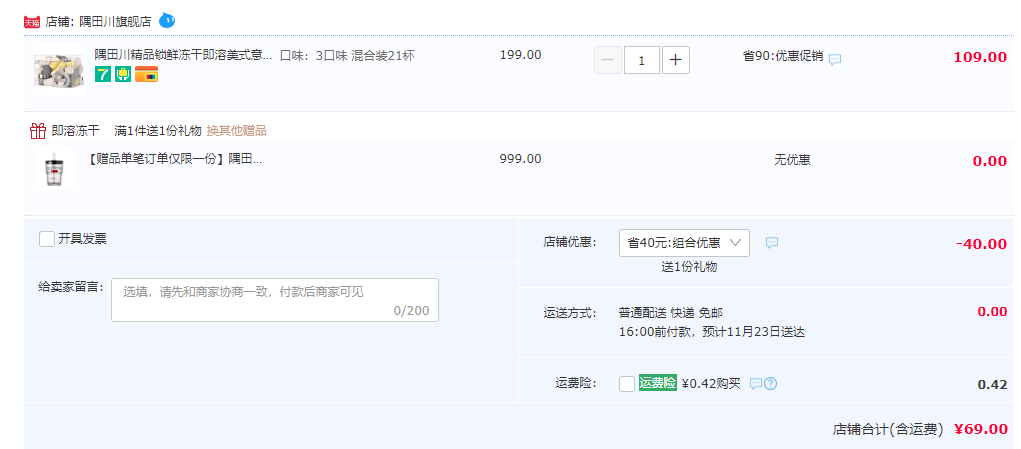The image size is (1021, 449).
Task: Click the quantity input field showing 1
Action: click(x=642, y=60)
